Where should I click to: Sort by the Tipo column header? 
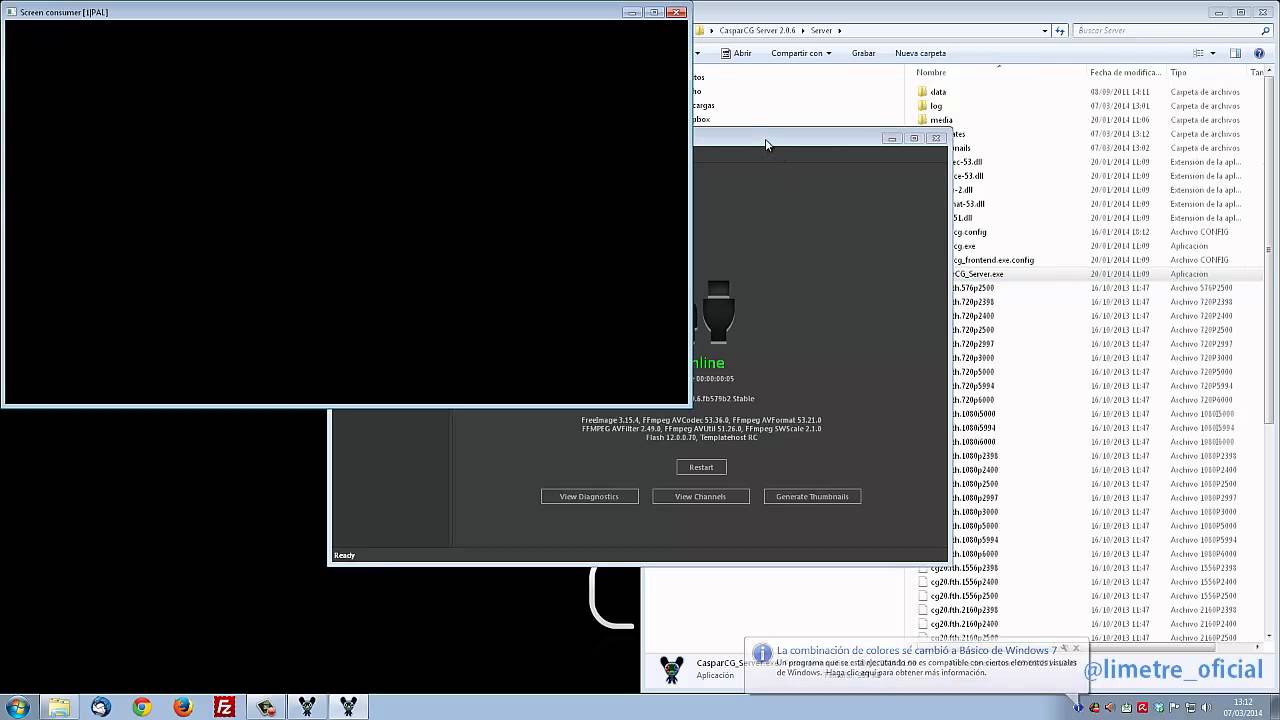1178,72
